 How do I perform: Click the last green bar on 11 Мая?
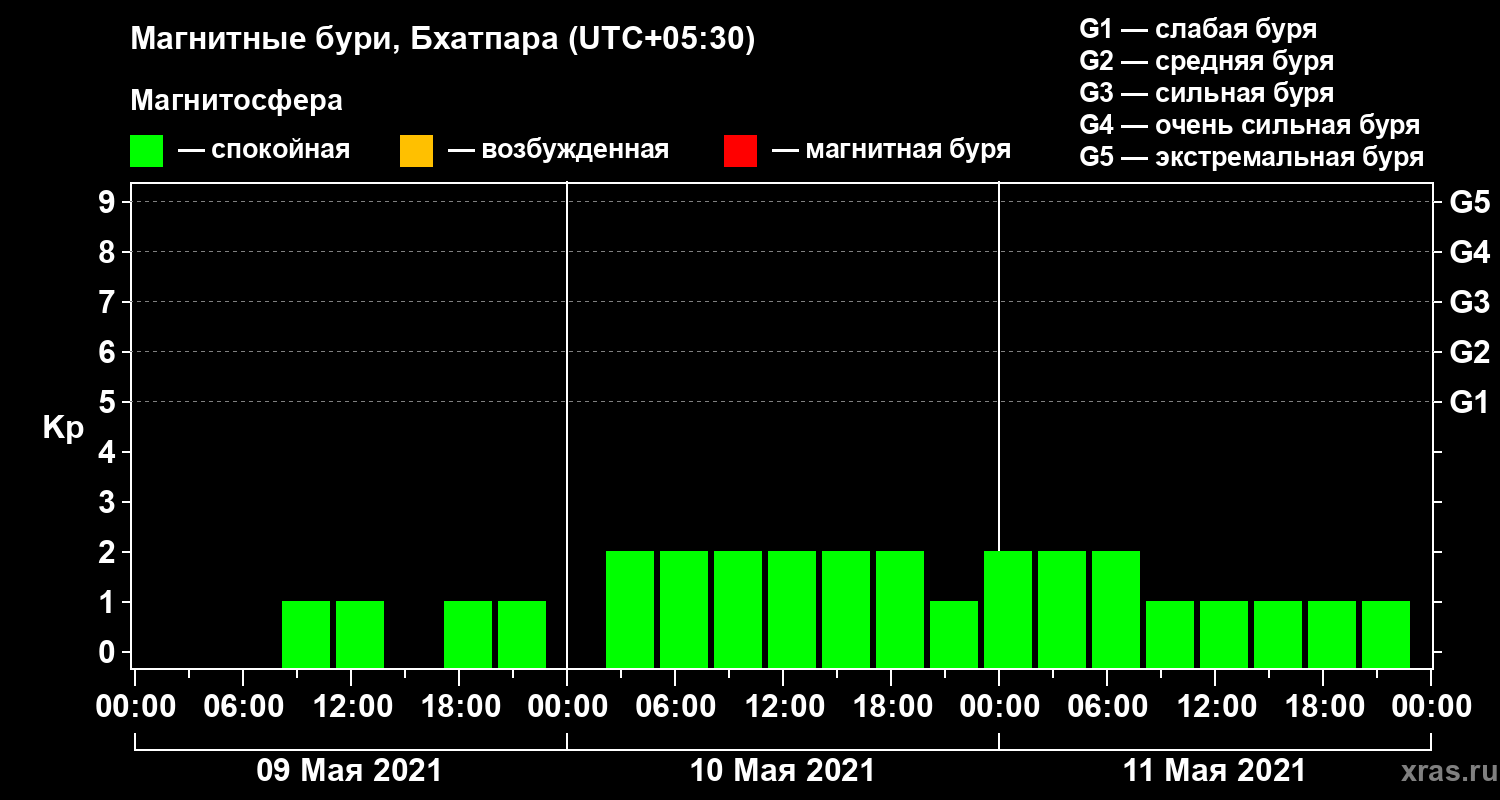(x=1386, y=634)
